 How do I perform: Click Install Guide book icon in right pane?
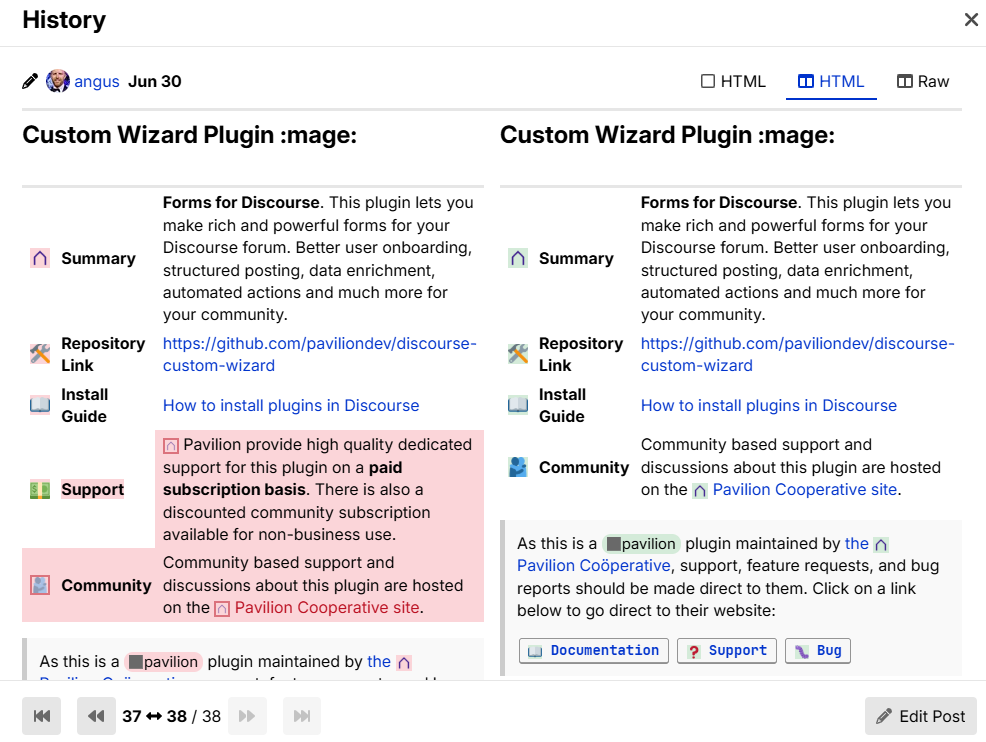[x=518, y=405]
